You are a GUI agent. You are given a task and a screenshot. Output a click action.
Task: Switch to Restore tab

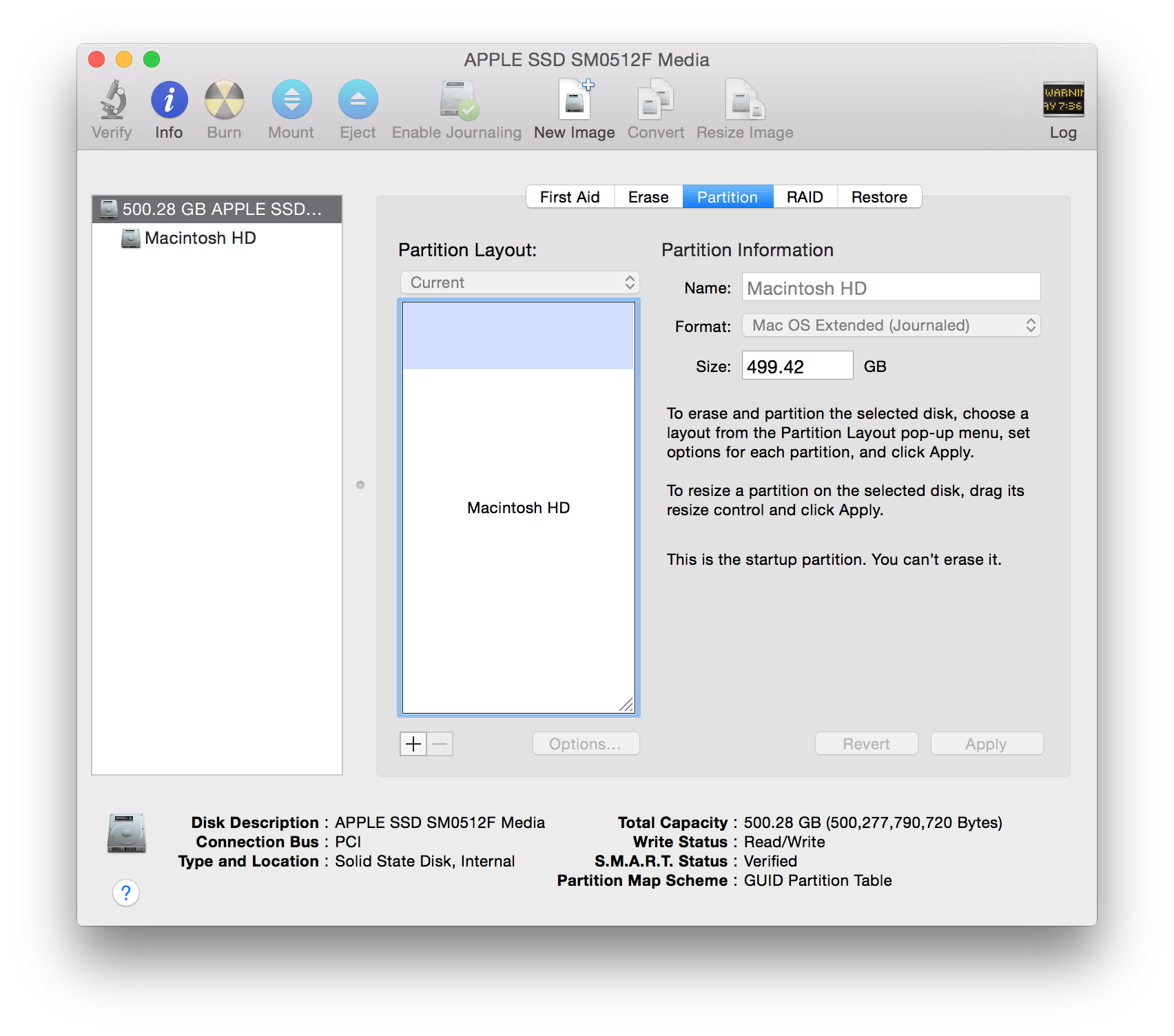(879, 197)
